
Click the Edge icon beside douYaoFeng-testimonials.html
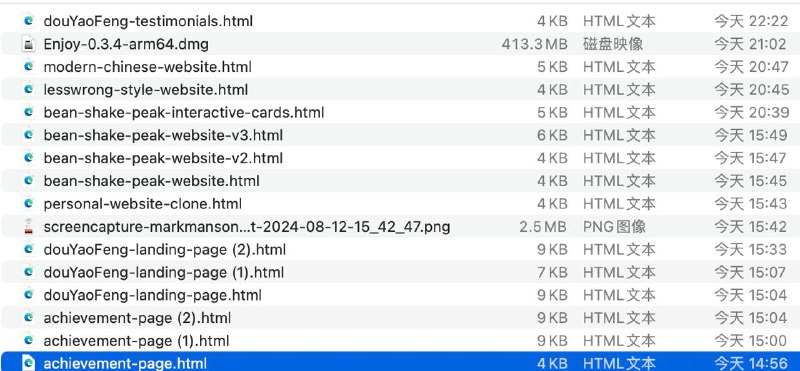pos(29,20)
